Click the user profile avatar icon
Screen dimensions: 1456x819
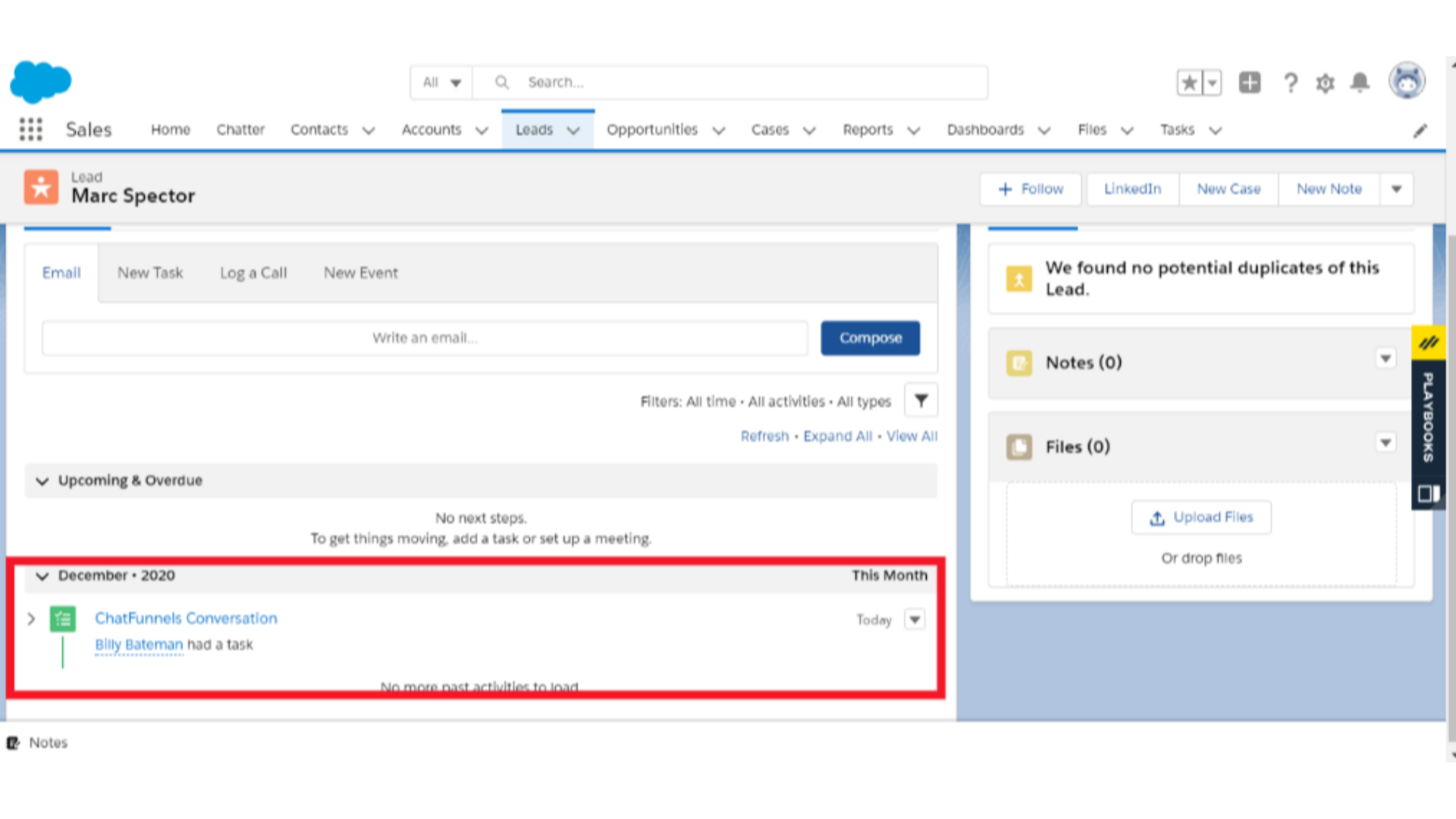point(1407,81)
